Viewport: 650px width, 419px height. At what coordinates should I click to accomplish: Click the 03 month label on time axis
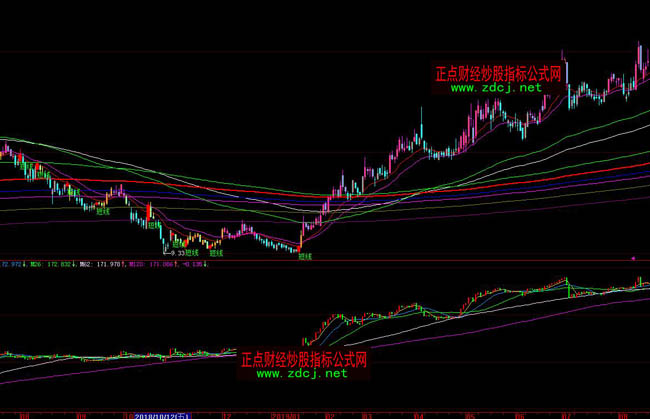(x=367, y=413)
